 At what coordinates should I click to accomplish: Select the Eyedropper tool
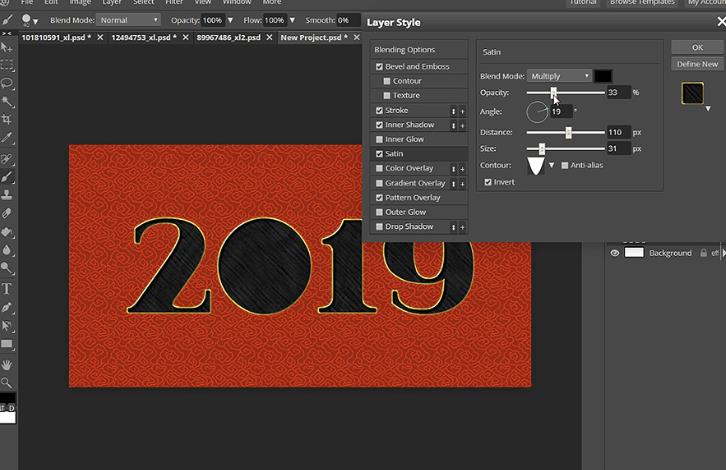(6, 138)
